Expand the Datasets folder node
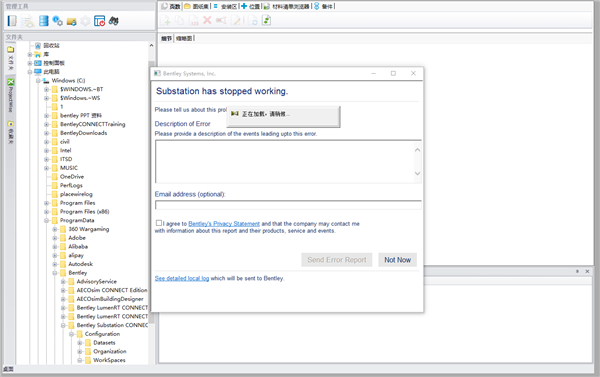 (x=80, y=343)
